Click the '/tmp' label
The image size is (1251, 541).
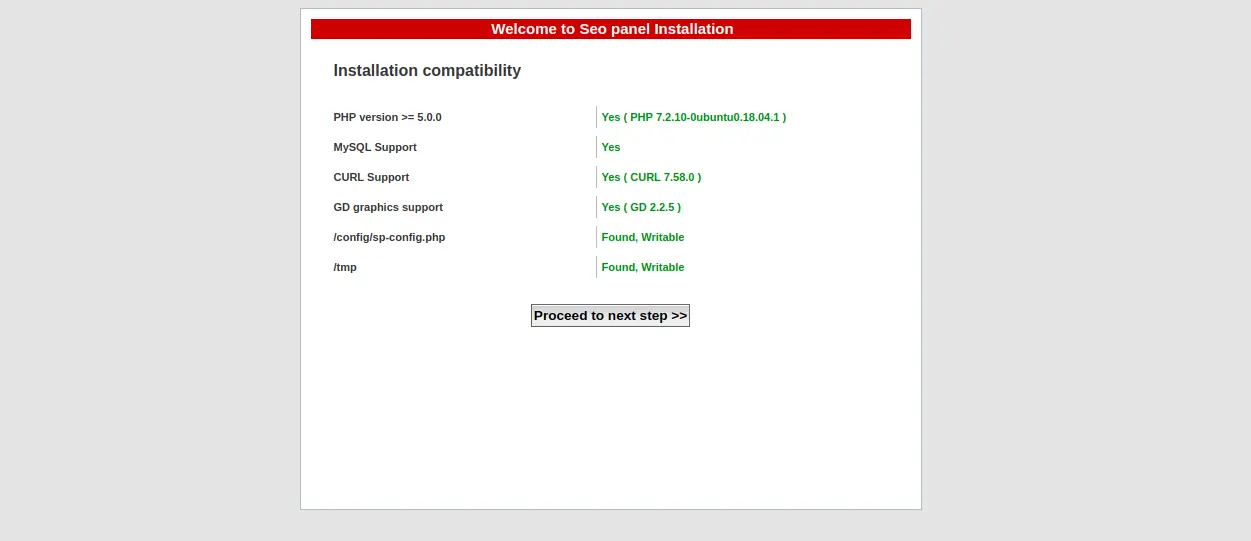[345, 267]
